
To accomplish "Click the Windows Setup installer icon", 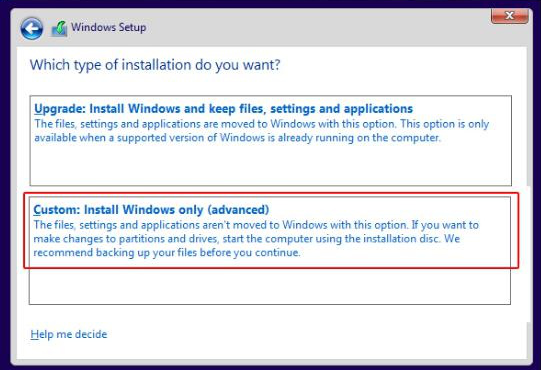I will pyautogui.click(x=59, y=29).
